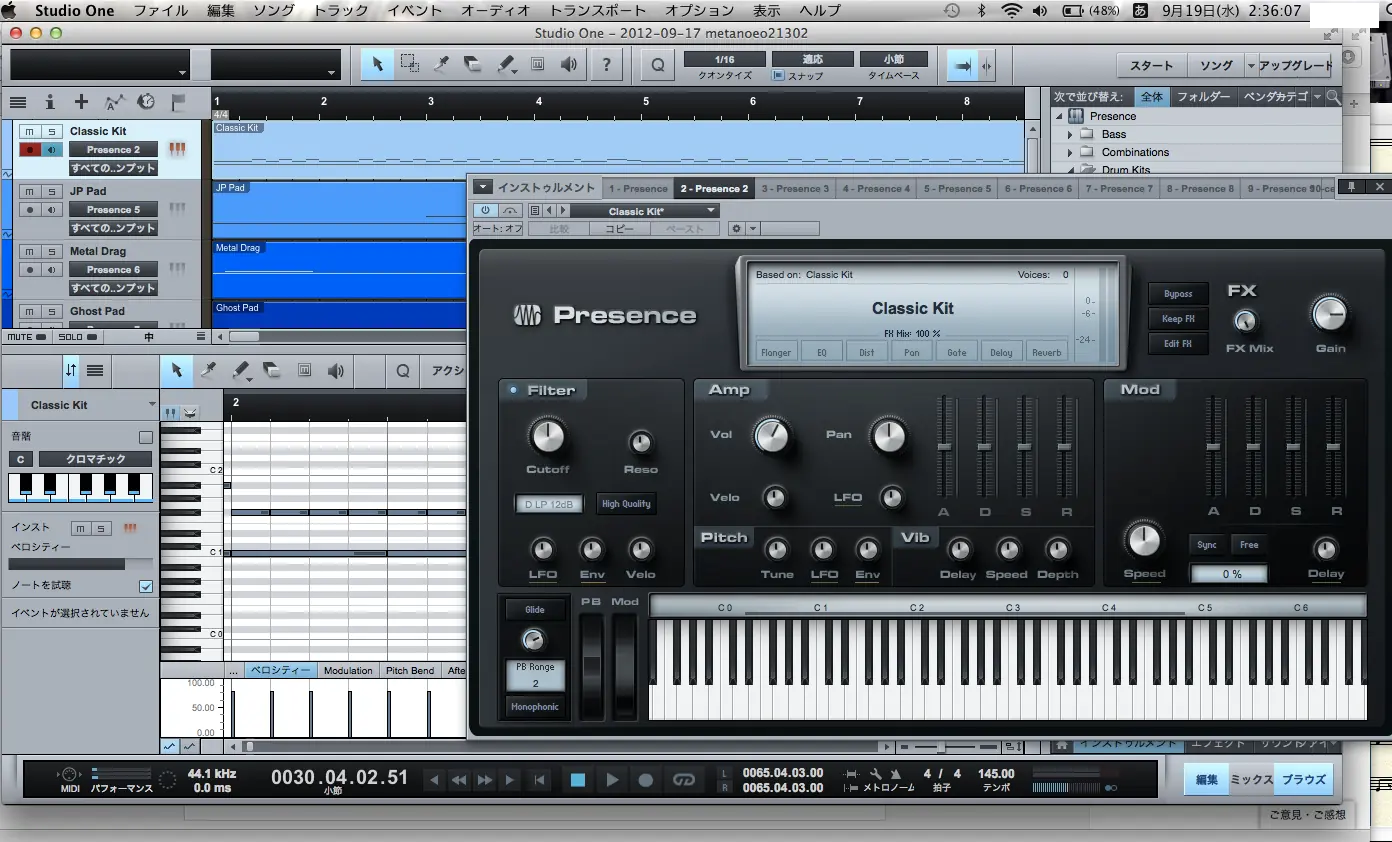Toggle the スナップ snap checkbox
Image resolution: width=1392 pixels, height=842 pixels.
(778, 76)
